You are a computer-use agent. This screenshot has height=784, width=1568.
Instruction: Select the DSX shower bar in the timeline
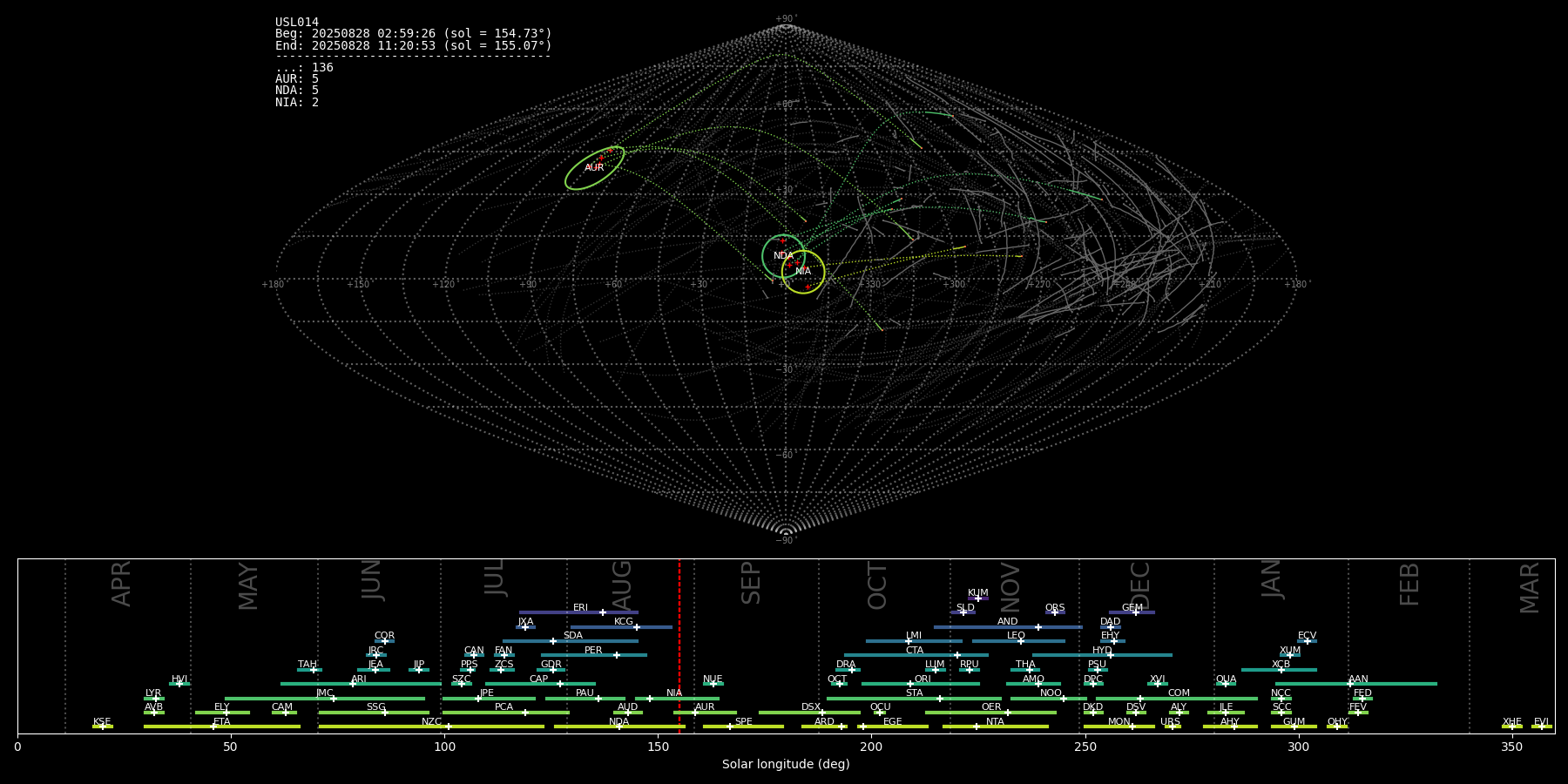point(809,713)
